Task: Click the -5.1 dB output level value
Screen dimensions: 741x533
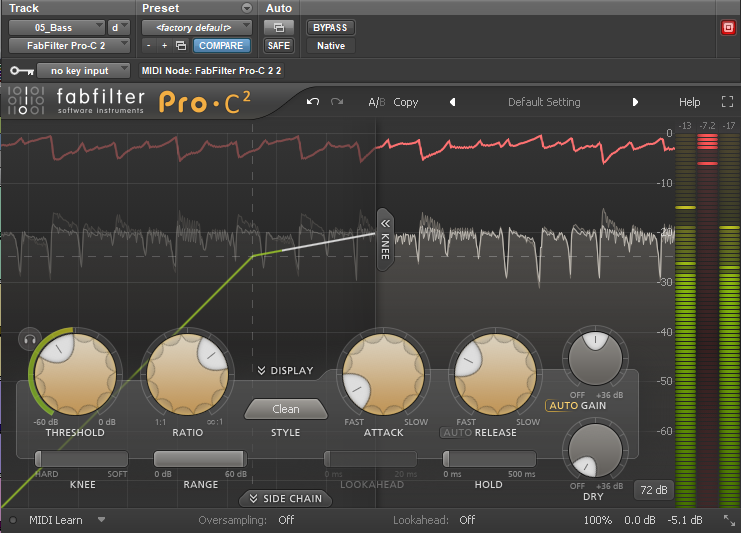Action: tap(685, 520)
